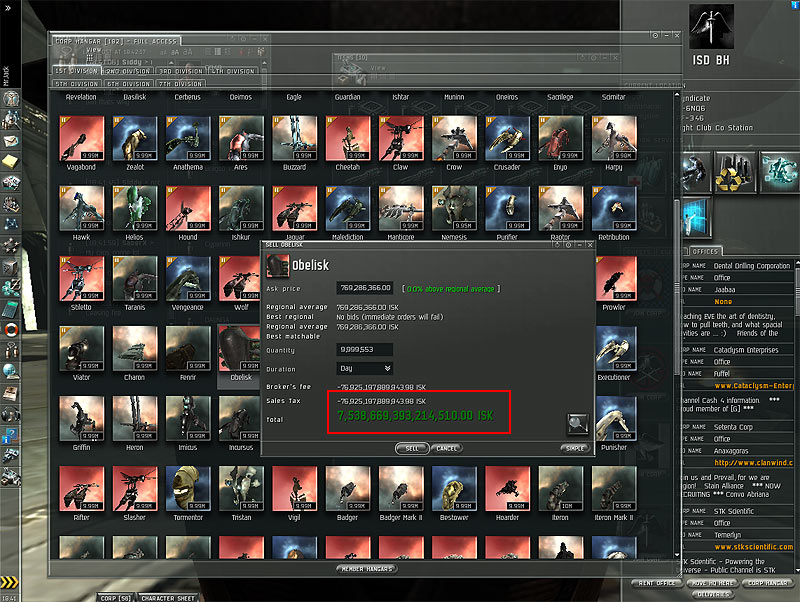Select the Bestower ship thumbnail
Screen dimensions: 800x602
pos(454,489)
